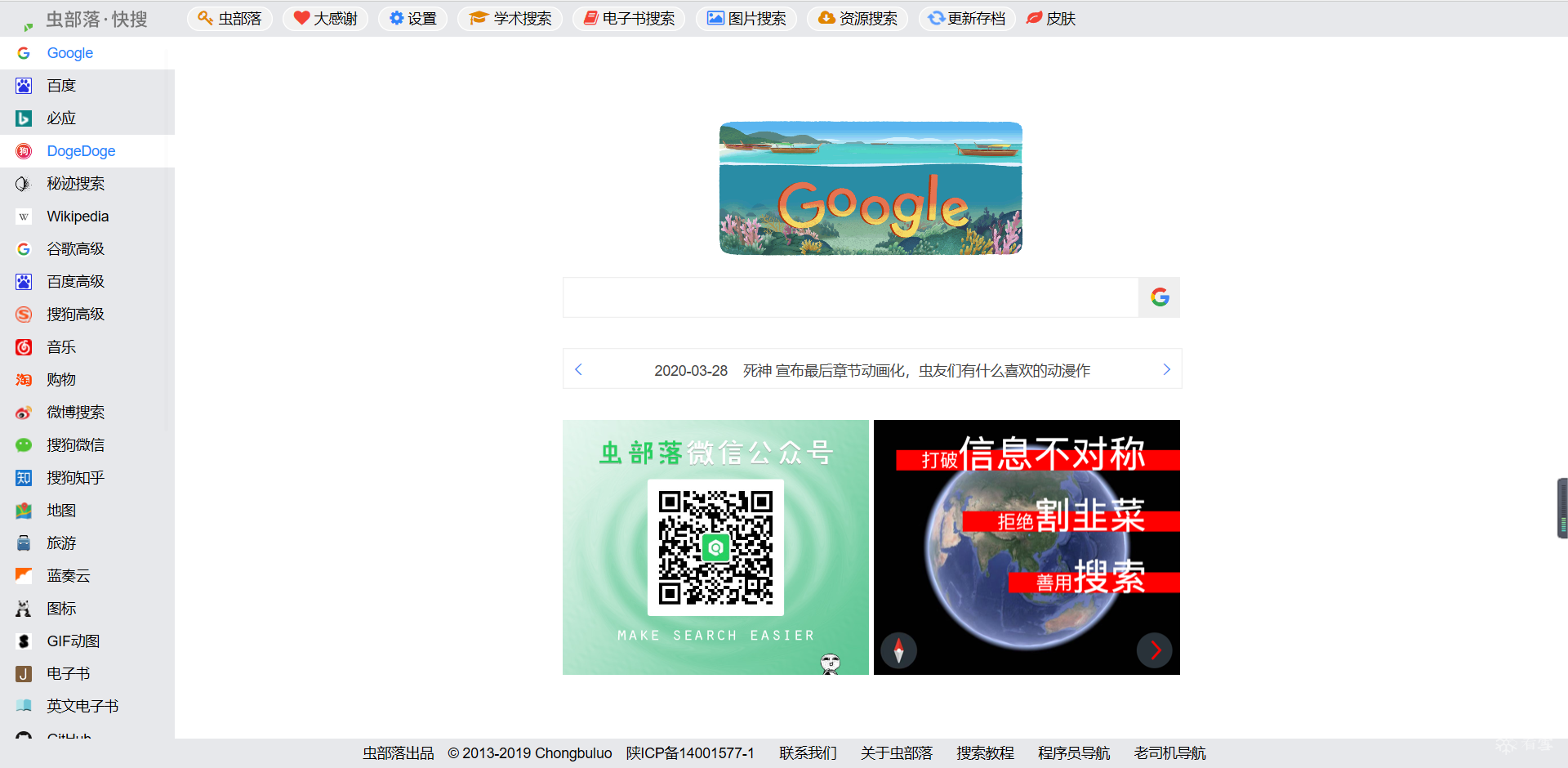Open 陕ICP备14001577-1 footer link
The image size is (1568, 768).
pos(690,753)
